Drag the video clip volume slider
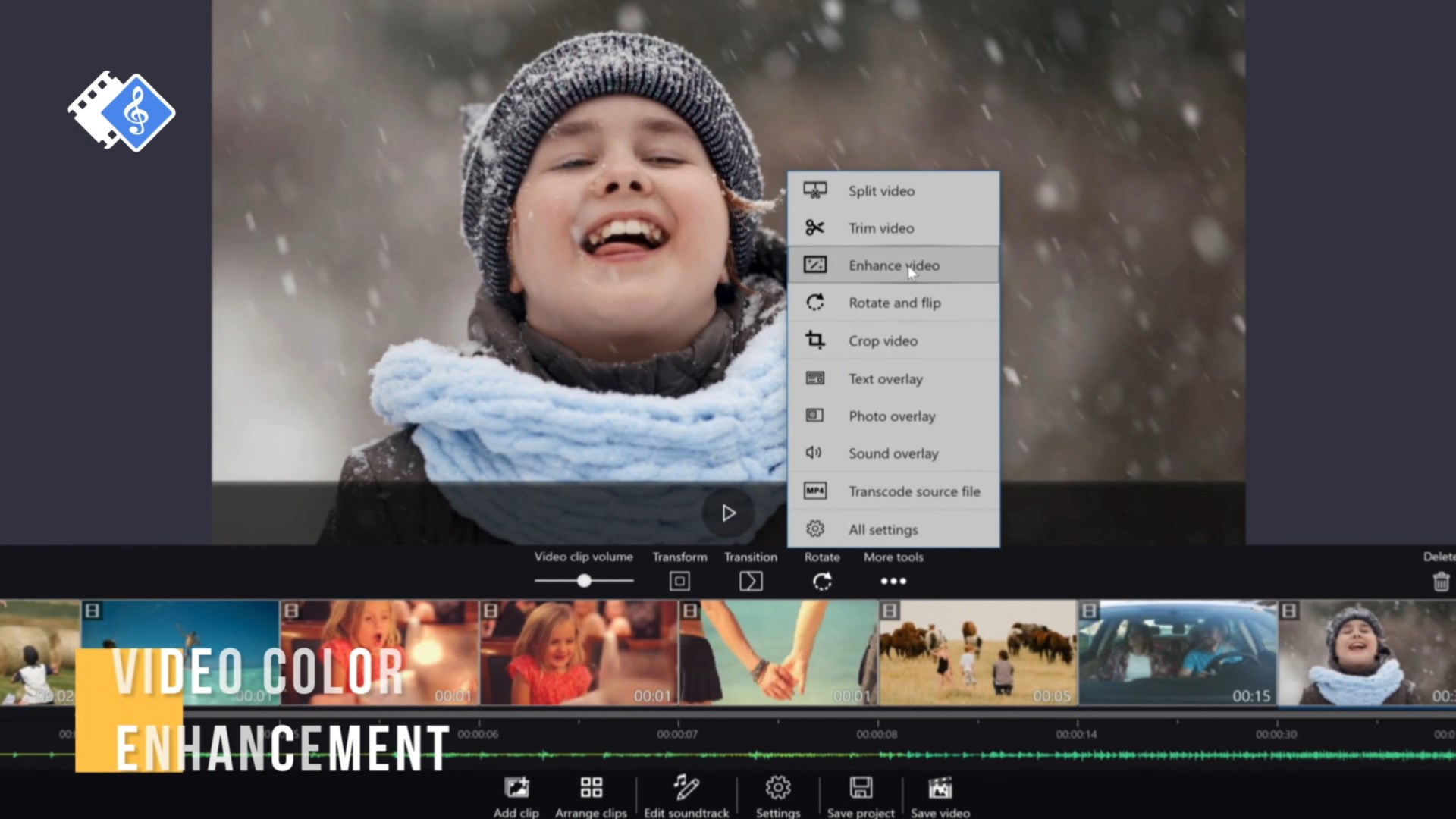 coord(583,580)
